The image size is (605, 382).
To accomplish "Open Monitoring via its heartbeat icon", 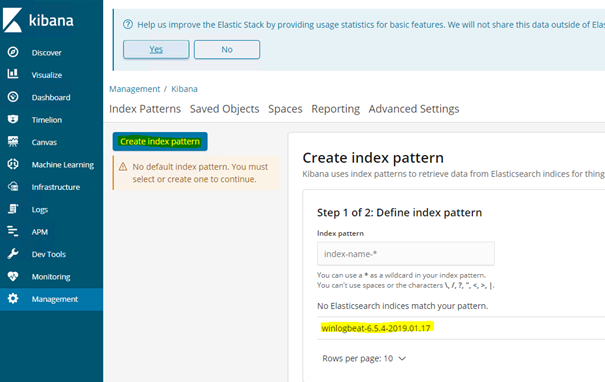I will [13, 276].
